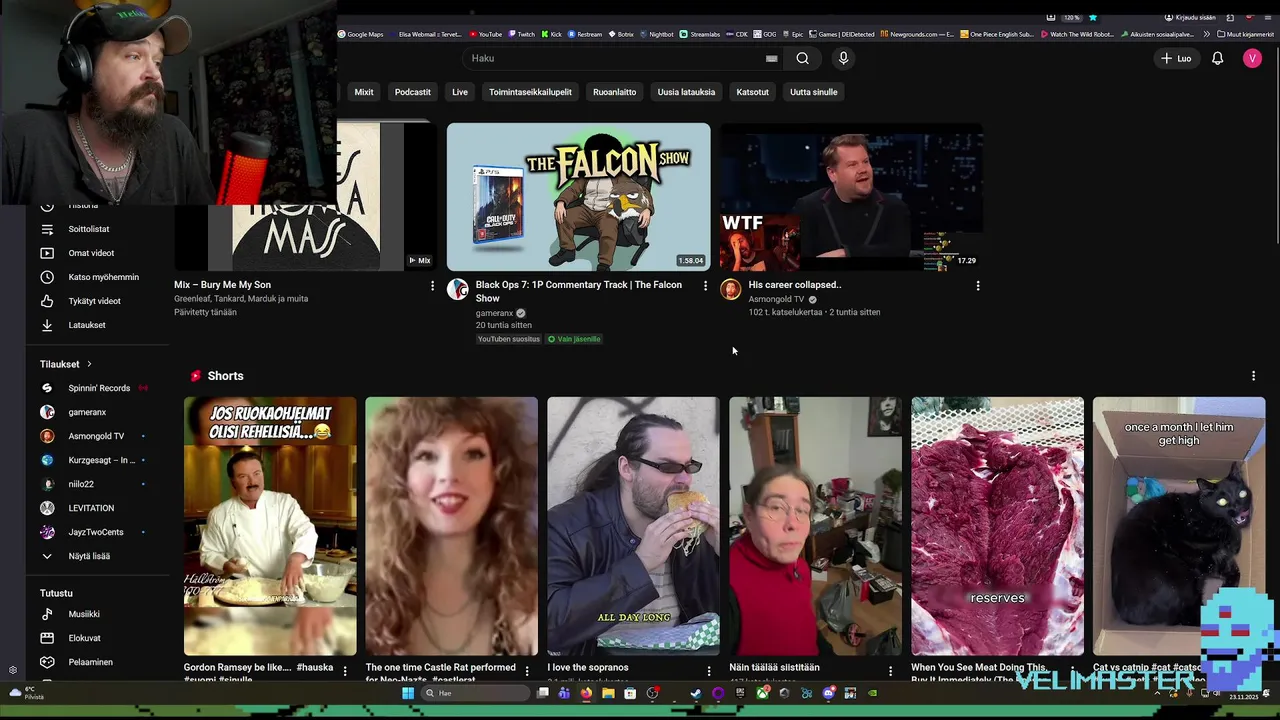Open Shorts shelf more options menu

point(1253,376)
